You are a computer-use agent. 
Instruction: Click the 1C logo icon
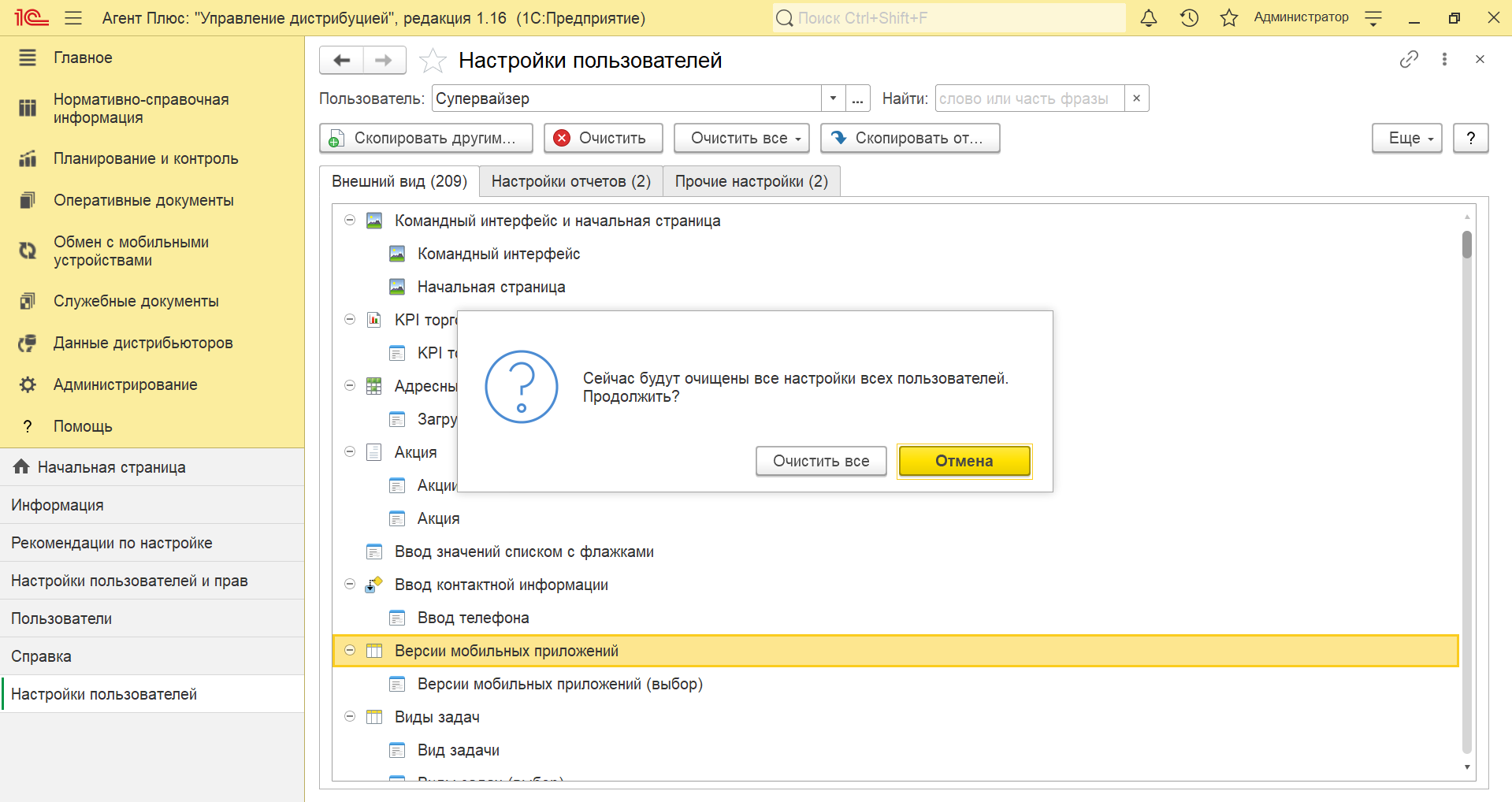[32, 17]
